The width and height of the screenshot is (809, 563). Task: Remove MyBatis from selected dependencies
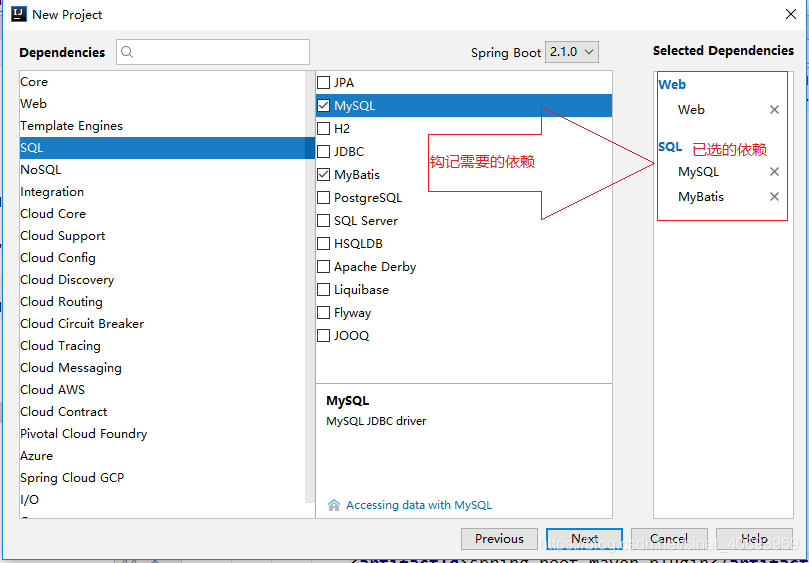(x=774, y=197)
